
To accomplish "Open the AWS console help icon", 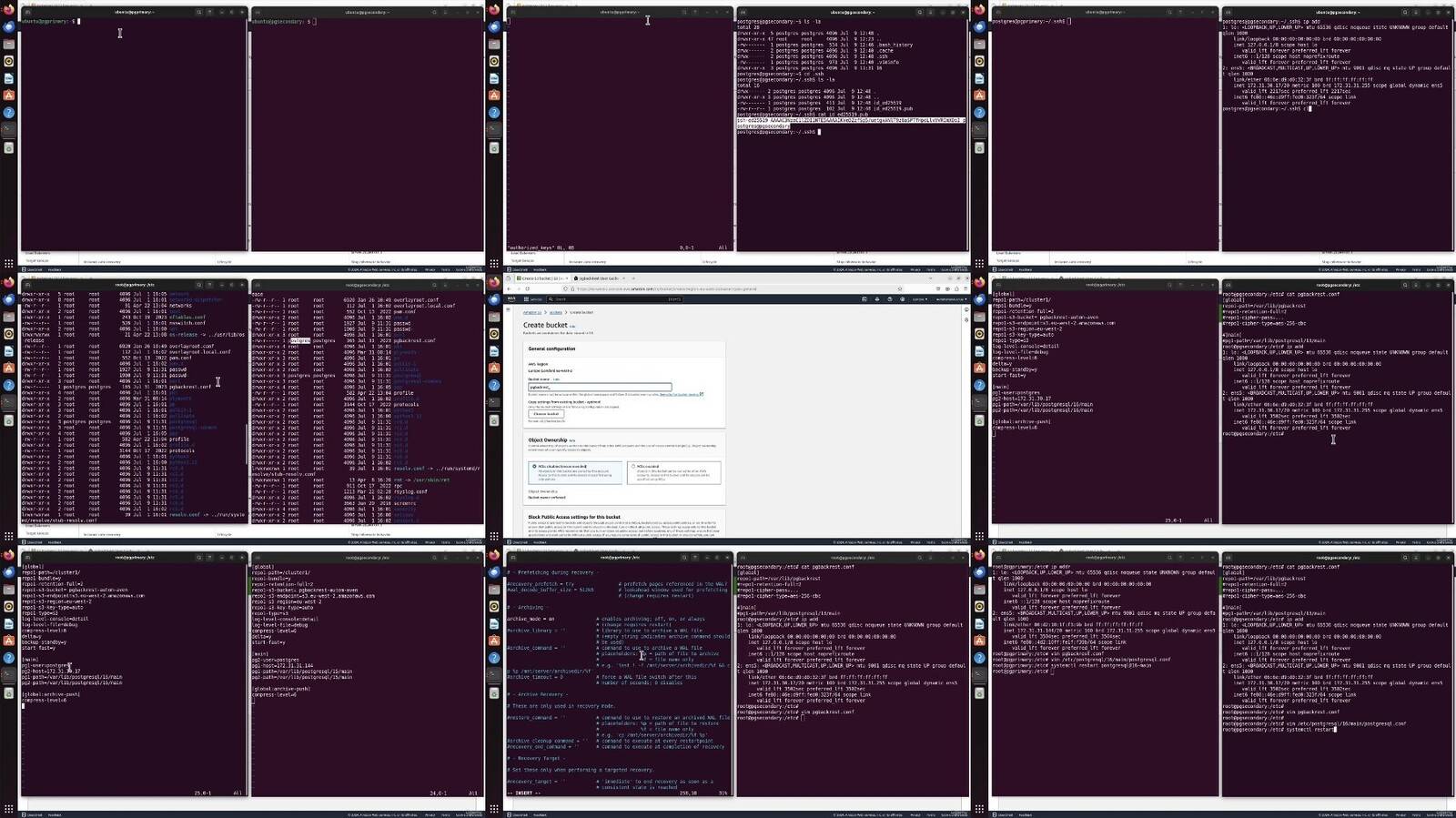I will [890, 299].
